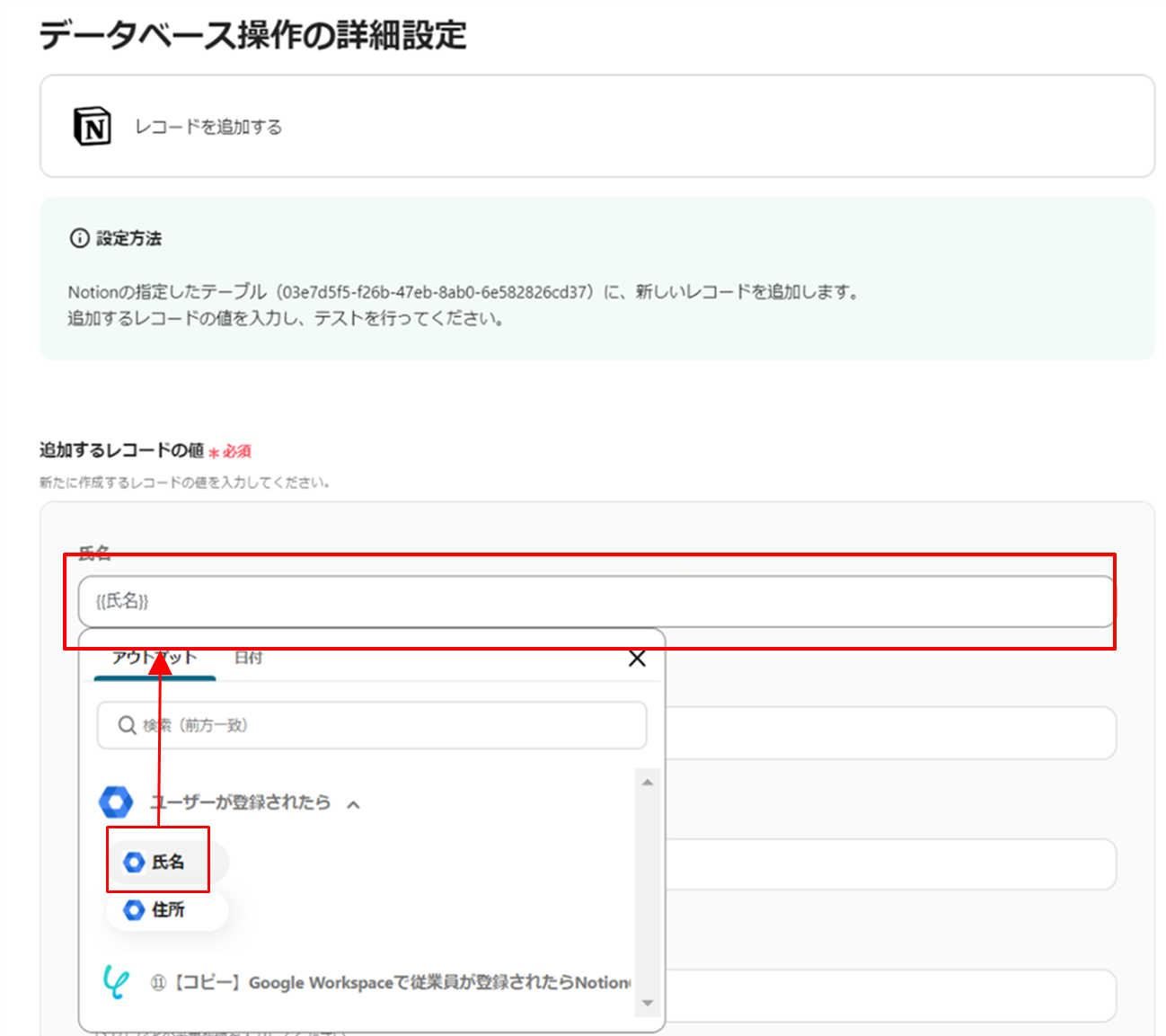The width and height of the screenshot is (1166, 1036).
Task: Click the magnifier icon in search box
Action: coord(127,725)
